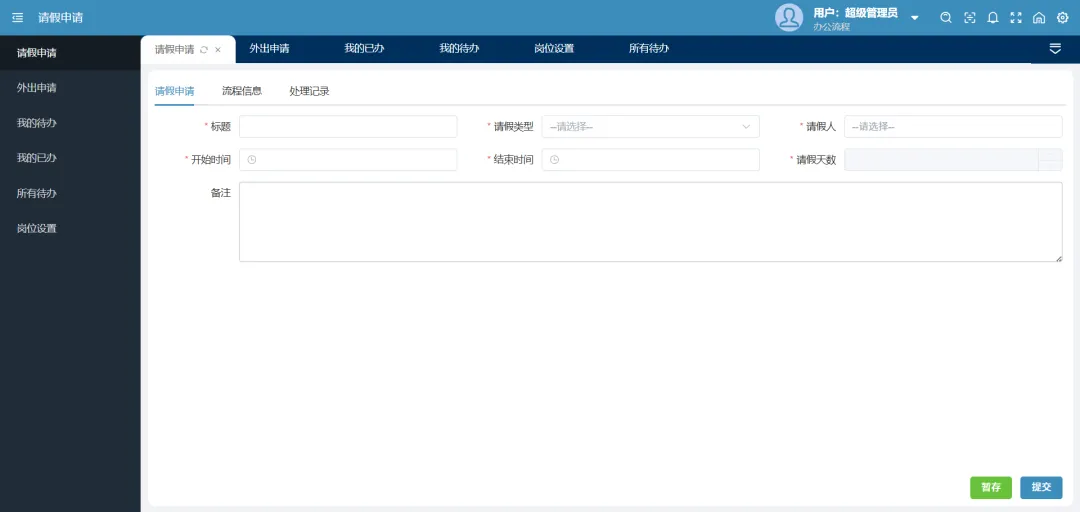Click the 办公流程 text under username

[x=831, y=27]
